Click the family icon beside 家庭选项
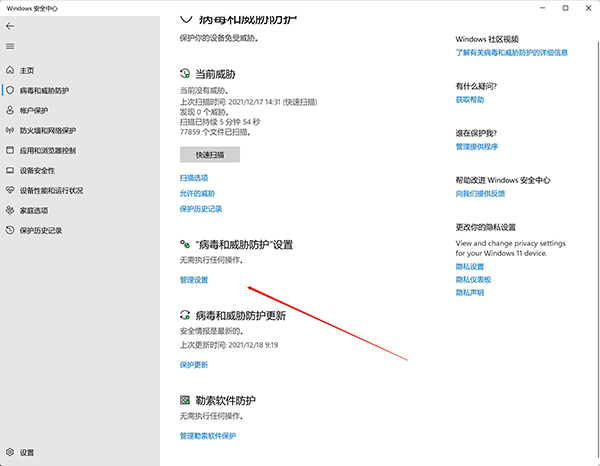The image size is (600, 466). tap(10, 210)
